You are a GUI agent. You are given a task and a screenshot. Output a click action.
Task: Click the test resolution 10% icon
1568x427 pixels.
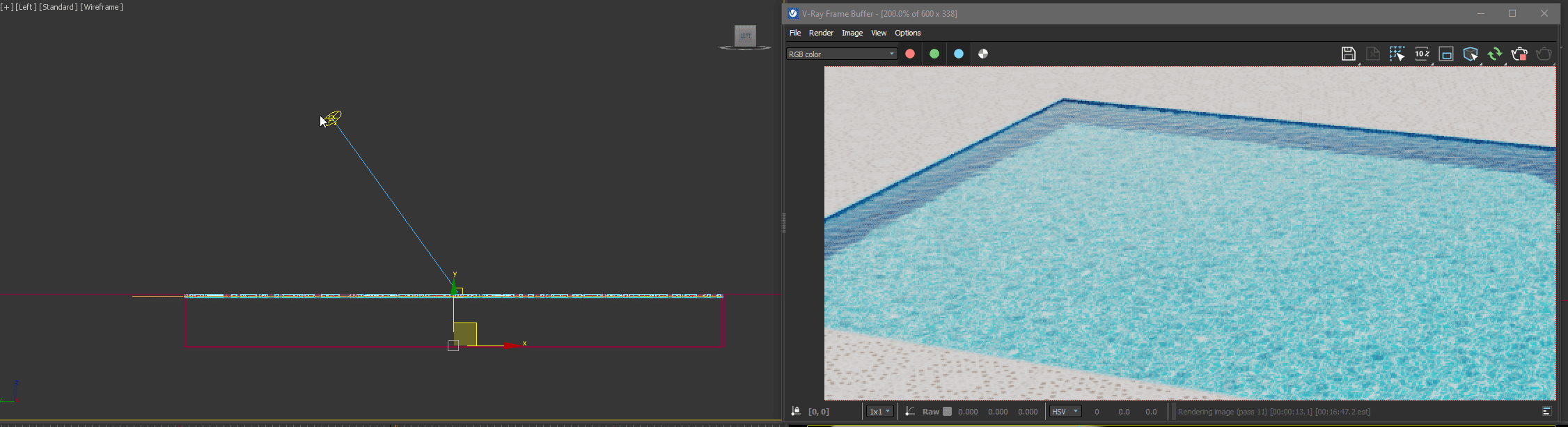[1422, 54]
